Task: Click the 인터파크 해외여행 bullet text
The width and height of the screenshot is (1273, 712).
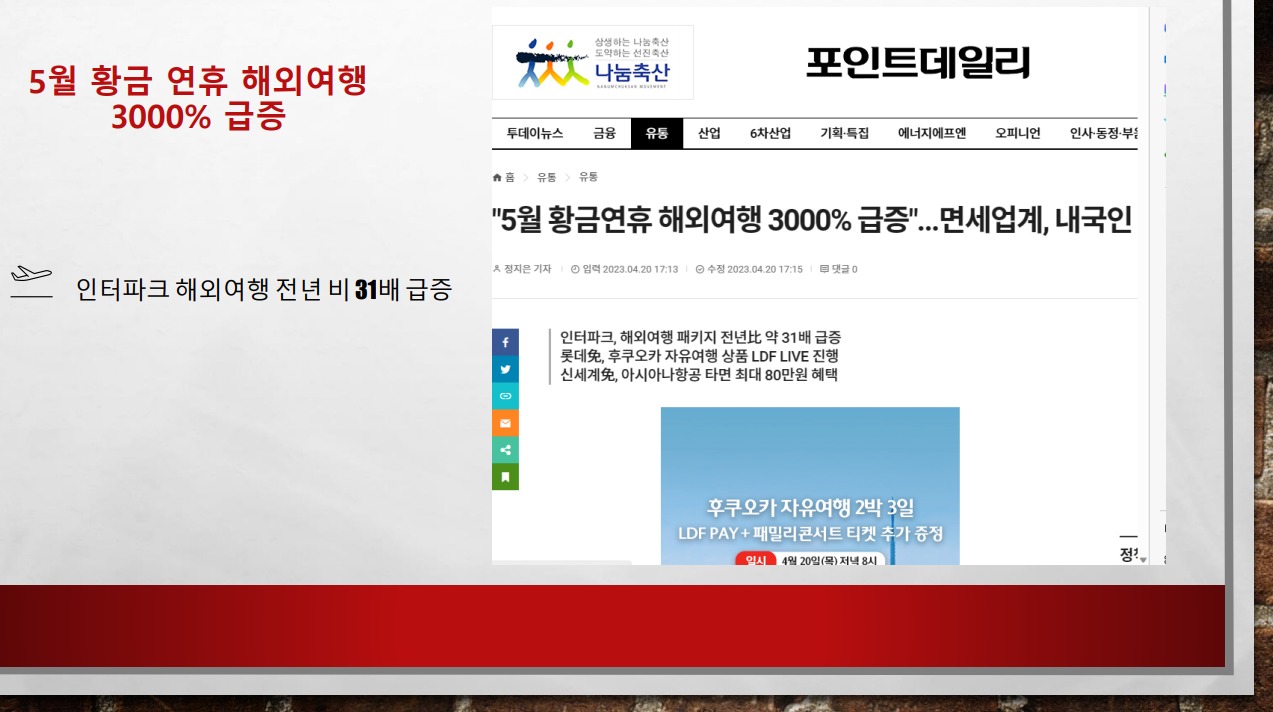Action: (264, 290)
